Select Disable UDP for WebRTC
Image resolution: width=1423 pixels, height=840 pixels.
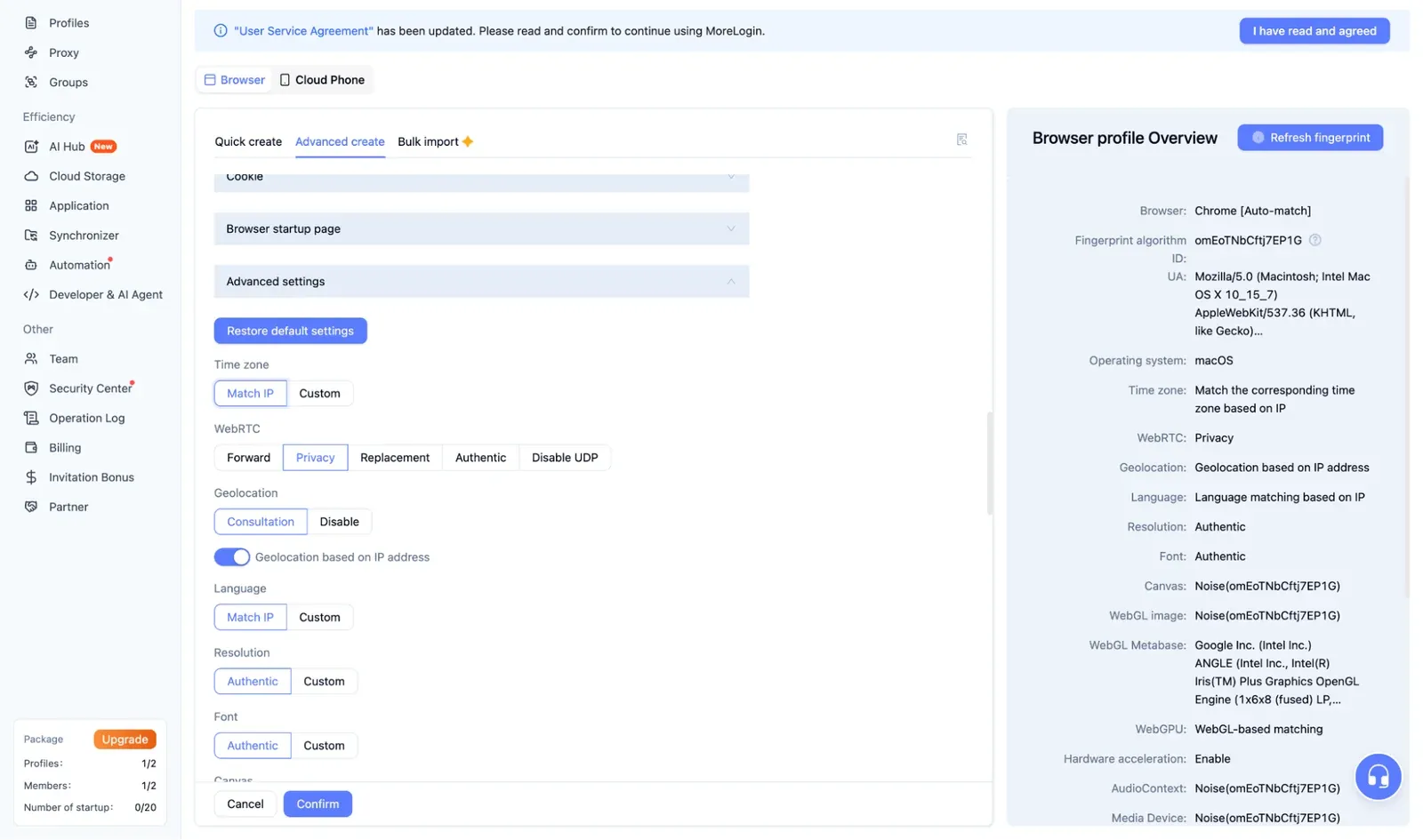(565, 458)
